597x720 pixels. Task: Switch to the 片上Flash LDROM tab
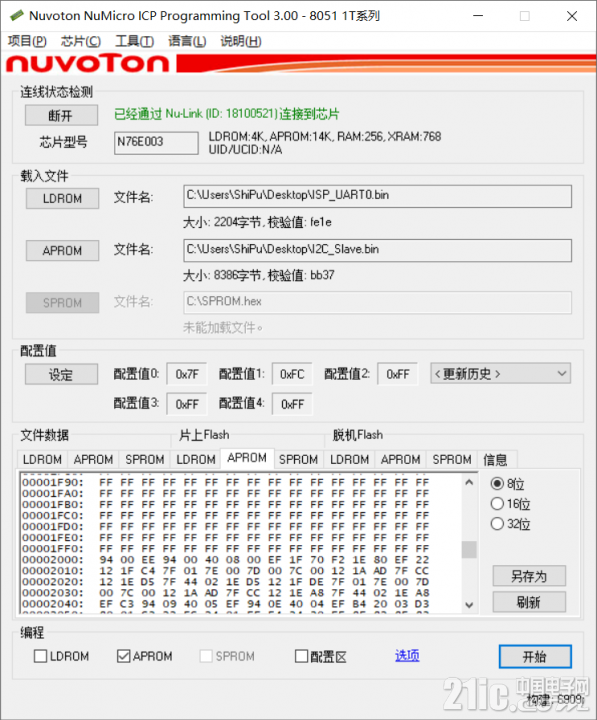click(196, 460)
